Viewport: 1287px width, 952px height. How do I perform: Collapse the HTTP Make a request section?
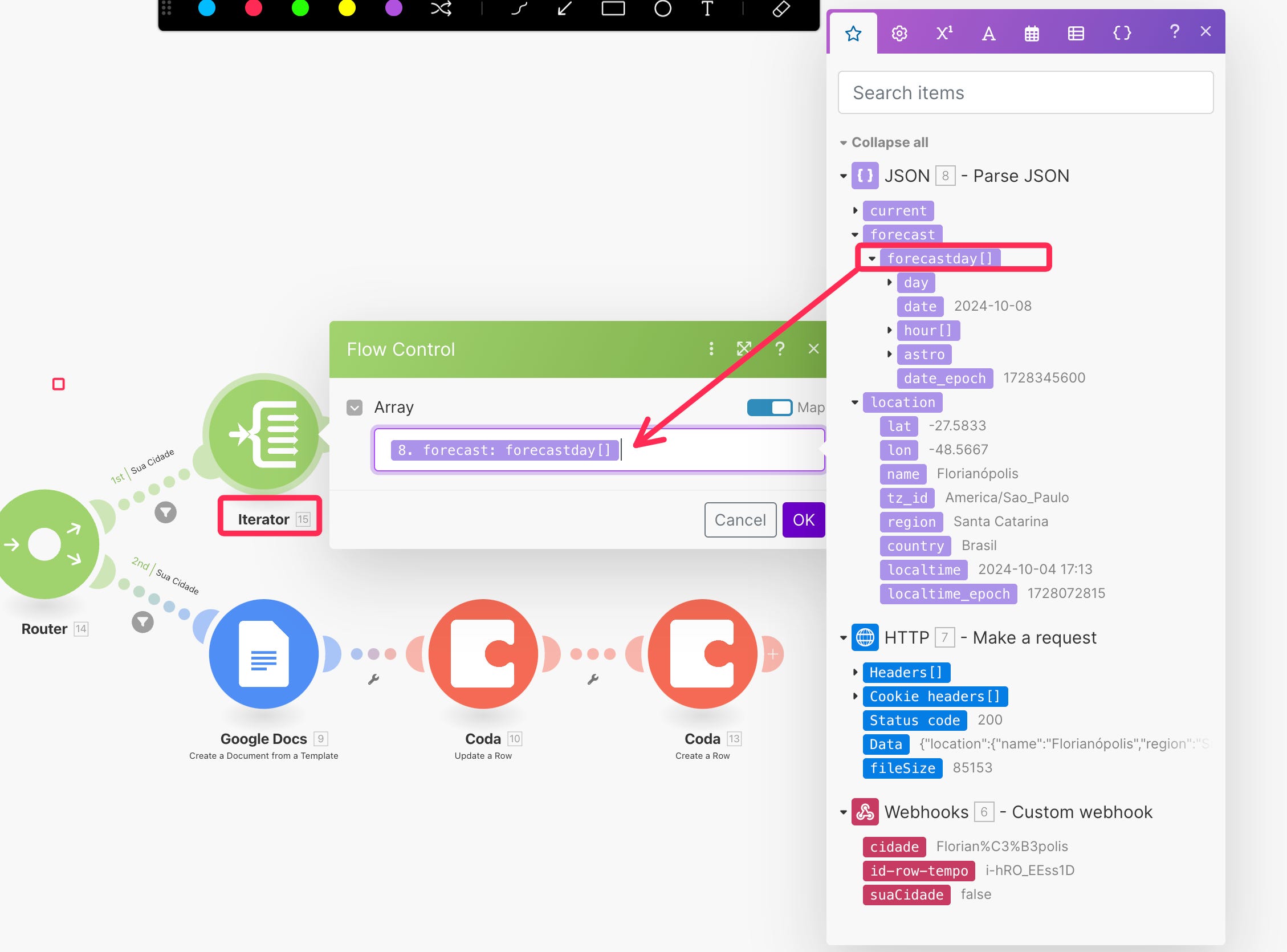(844, 638)
